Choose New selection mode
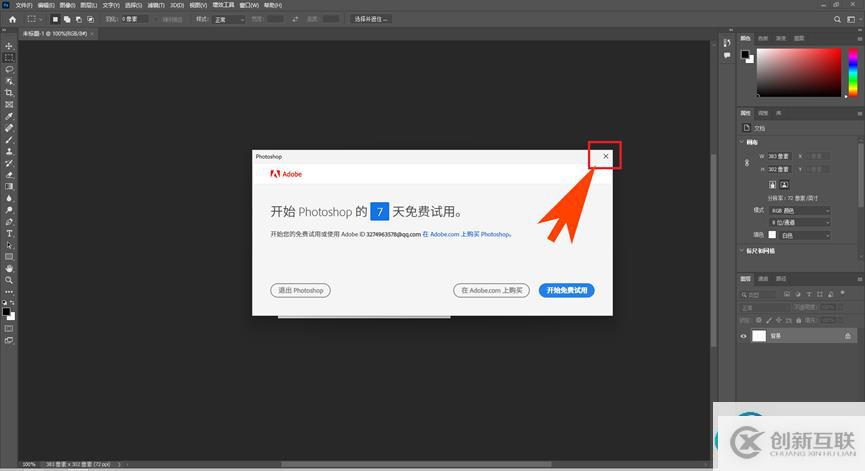Screen dimensions: 865x471 coord(55,19)
